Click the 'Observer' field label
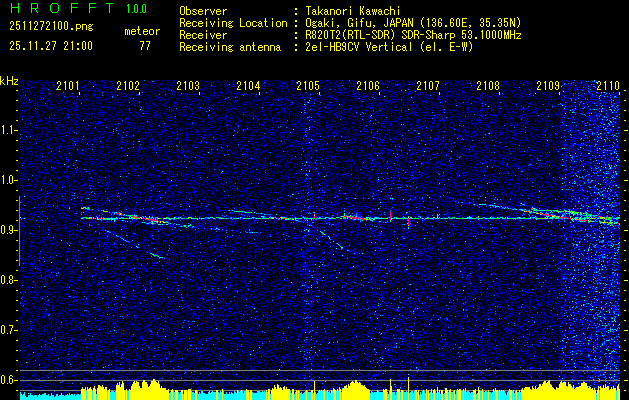This screenshot has height=400, width=629. click(x=203, y=11)
